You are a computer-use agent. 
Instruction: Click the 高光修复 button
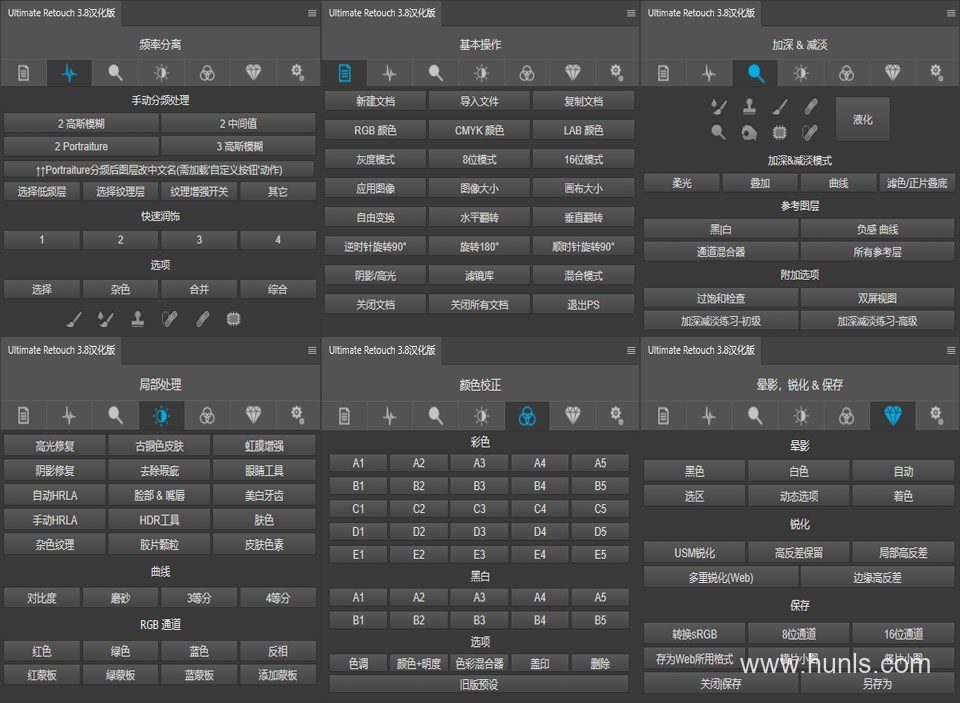coord(55,446)
